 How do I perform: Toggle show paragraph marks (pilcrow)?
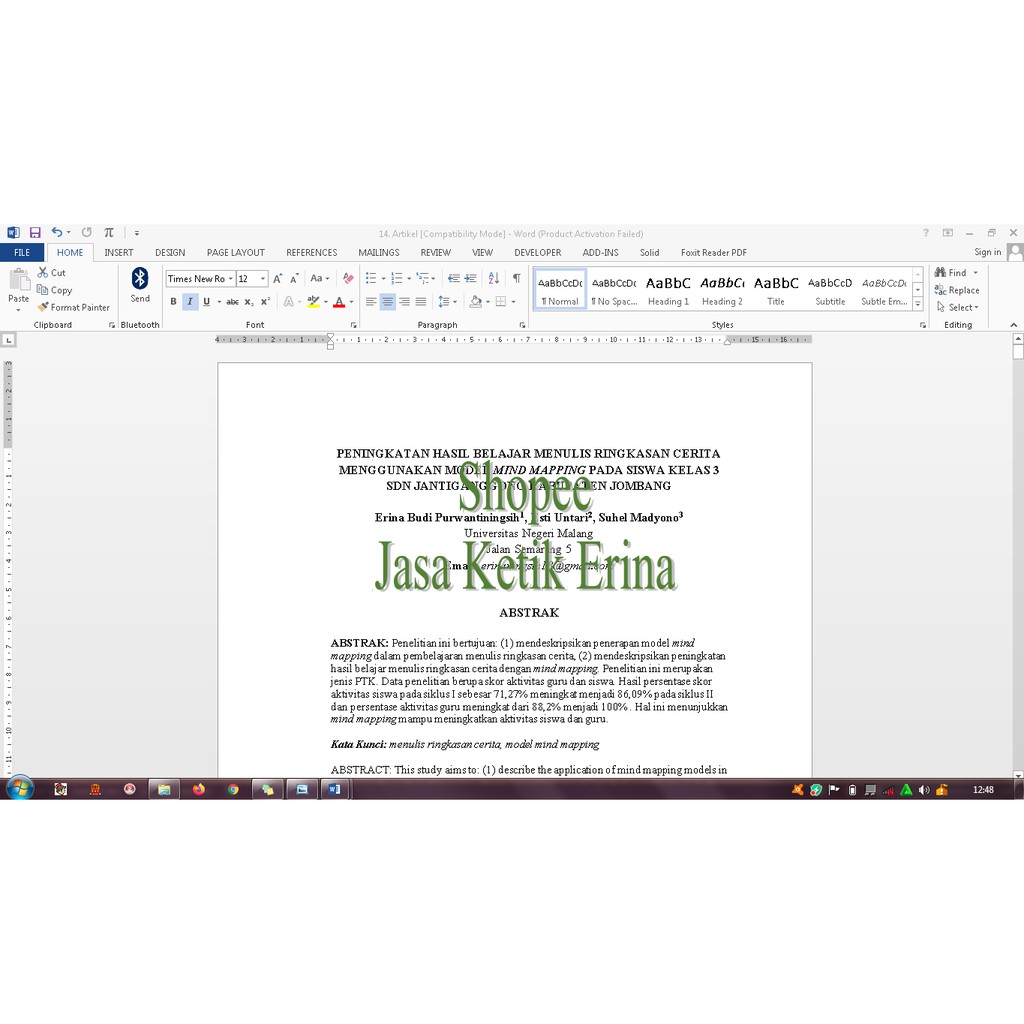pyautogui.click(x=516, y=279)
